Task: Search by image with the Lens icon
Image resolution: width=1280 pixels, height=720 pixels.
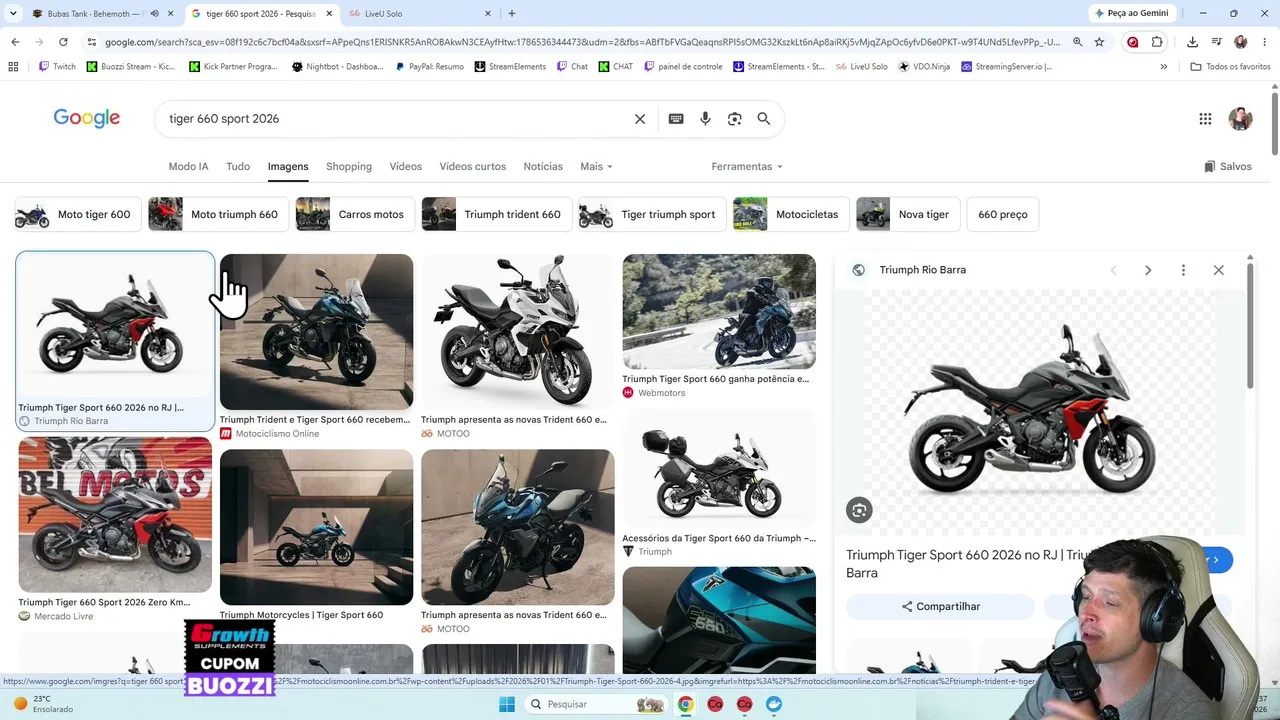Action: (735, 119)
